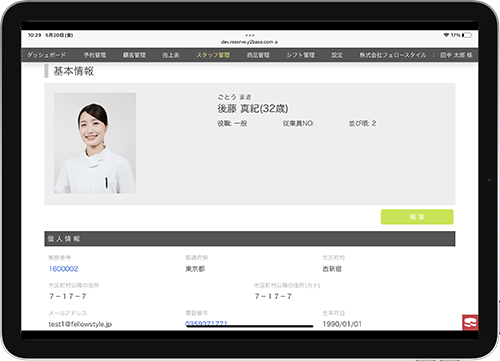The width and height of the screenshot is (500, 361).
Task: Open 商品管理 in the navigation bar
Action: point(258,55)
